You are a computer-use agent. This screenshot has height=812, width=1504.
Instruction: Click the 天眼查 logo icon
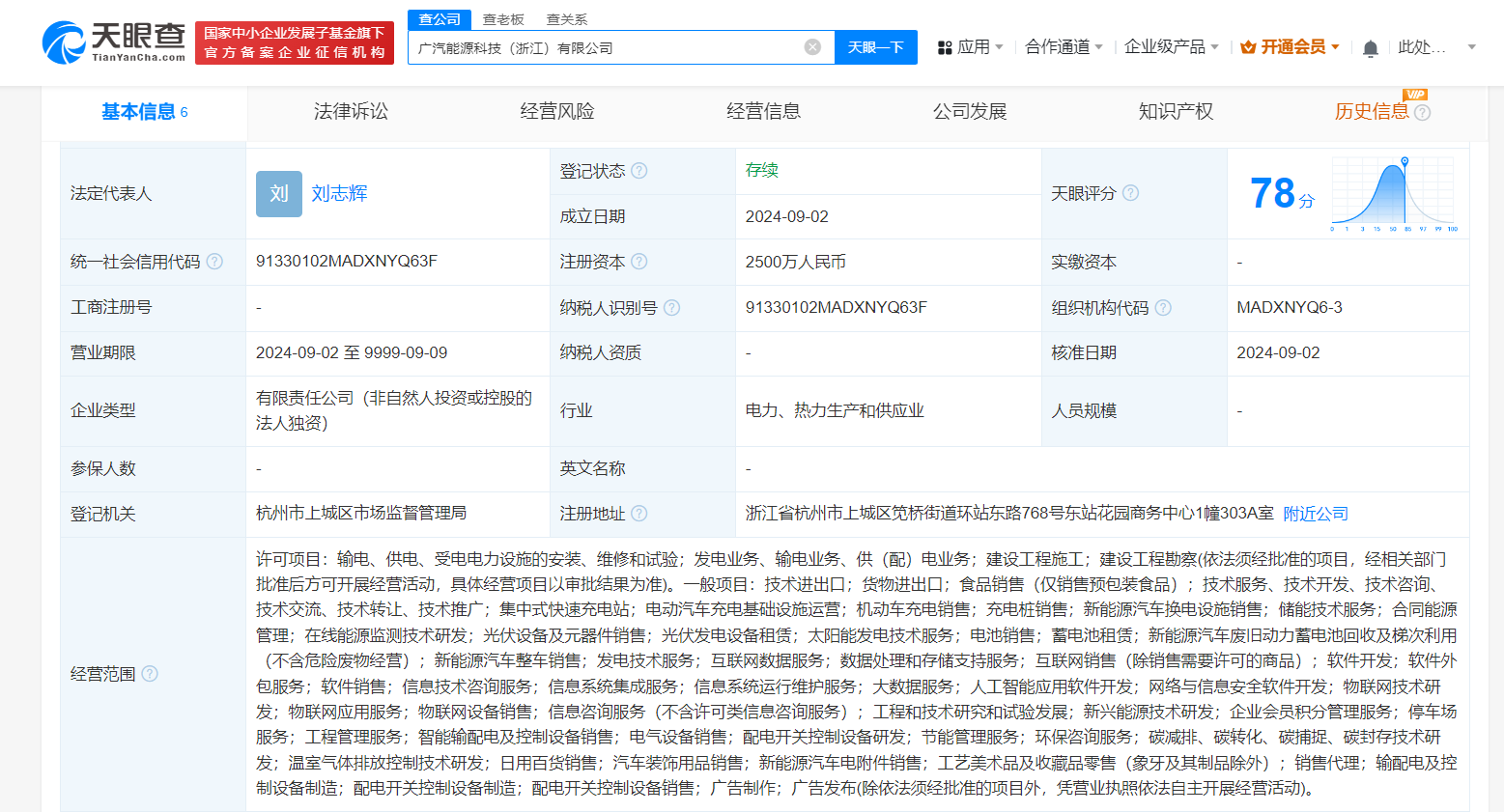pyautogui.click(x=63, y=42)
